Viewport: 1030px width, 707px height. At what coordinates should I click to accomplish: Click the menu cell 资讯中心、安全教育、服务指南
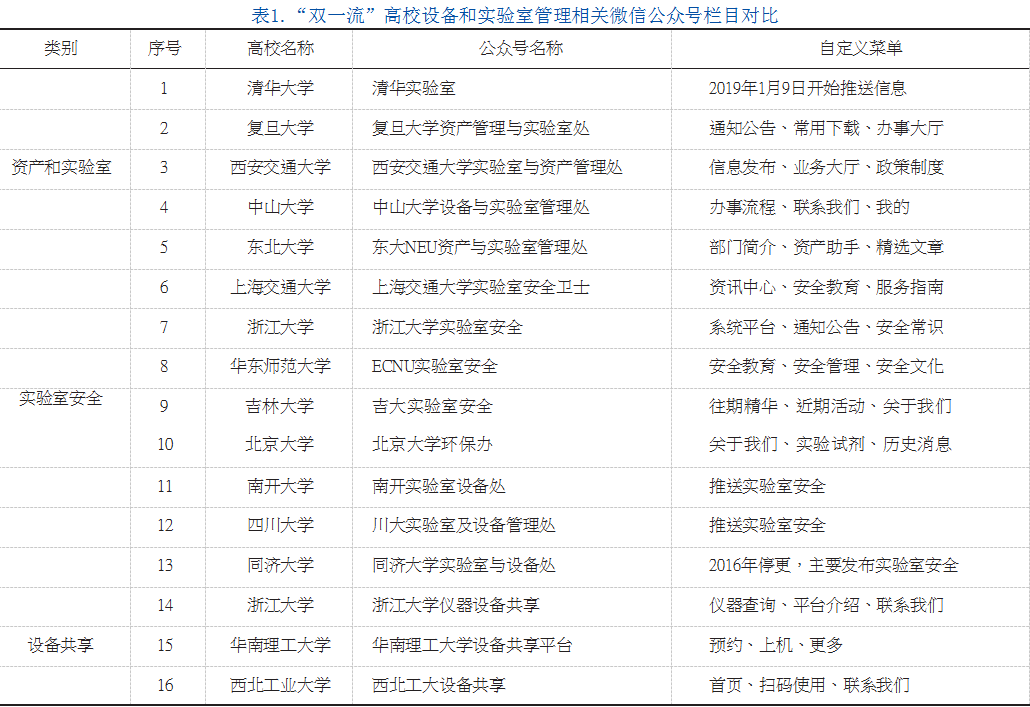826,286
